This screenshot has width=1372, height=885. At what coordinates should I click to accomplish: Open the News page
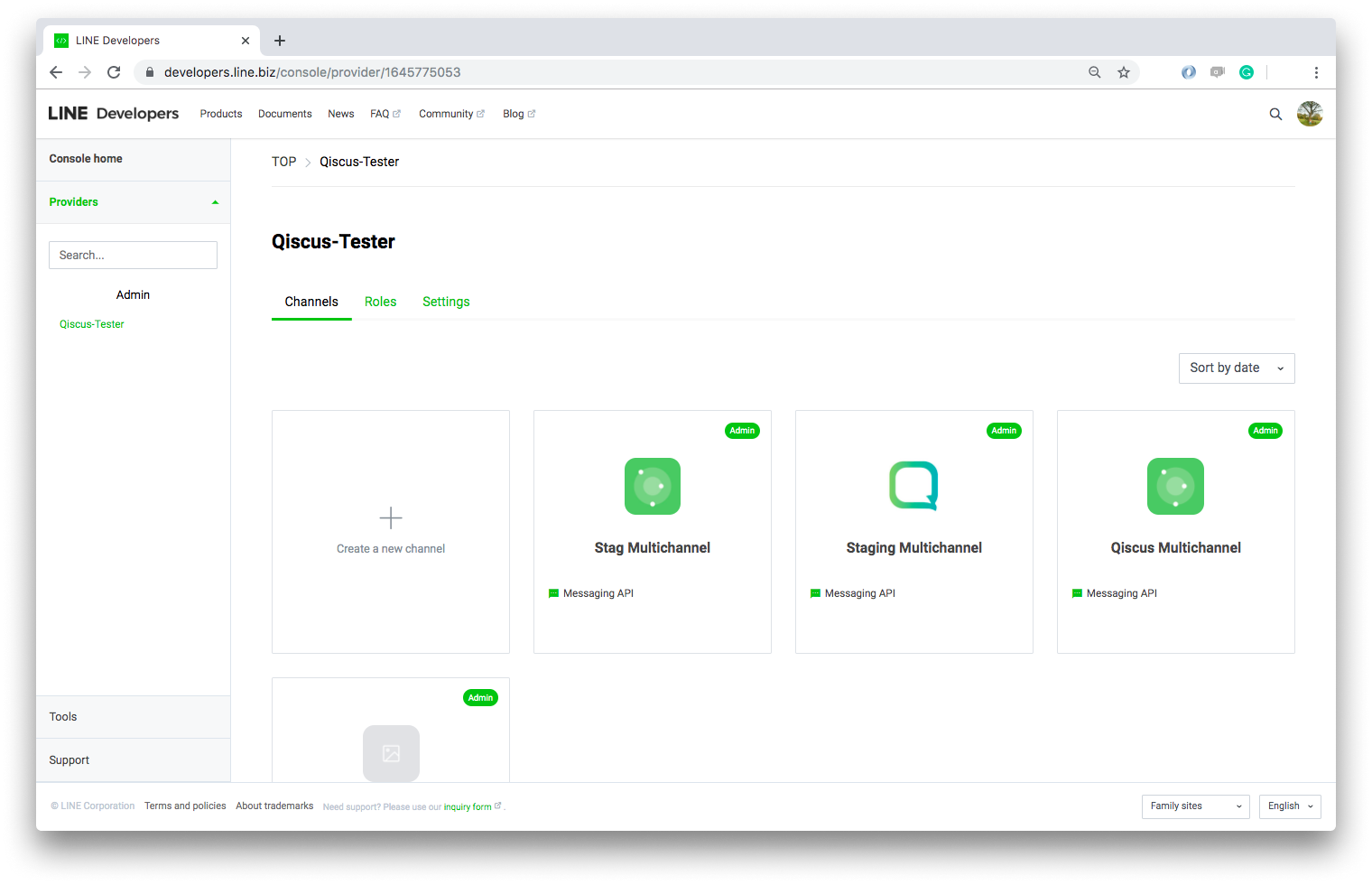(341, 114)
